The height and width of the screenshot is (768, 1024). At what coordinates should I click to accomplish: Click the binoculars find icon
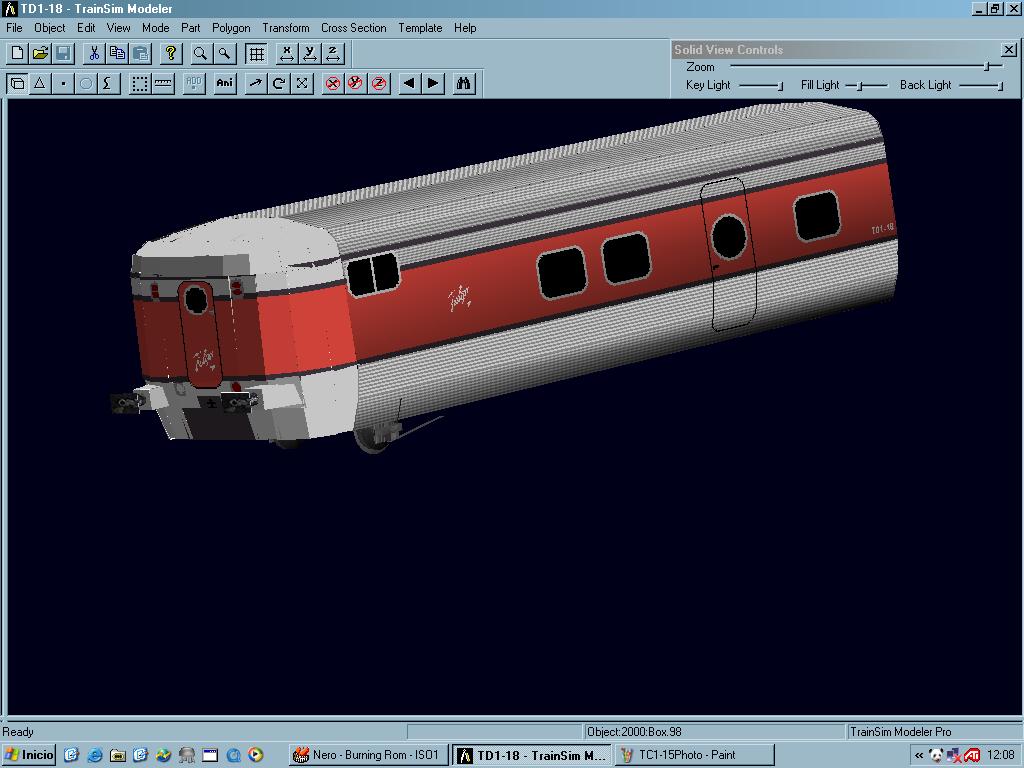coord(463,84)
